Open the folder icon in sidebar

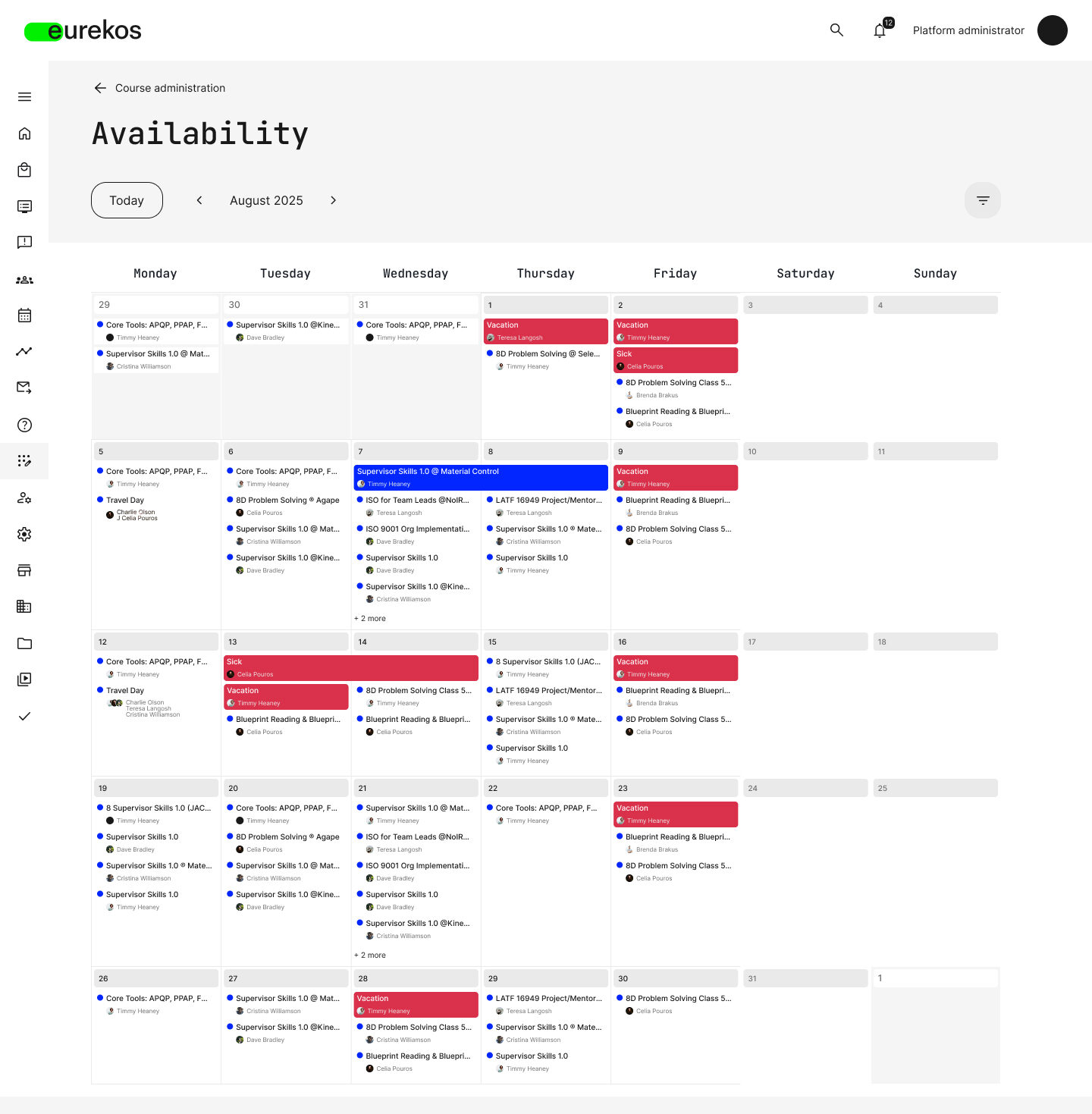pos(24,643)
